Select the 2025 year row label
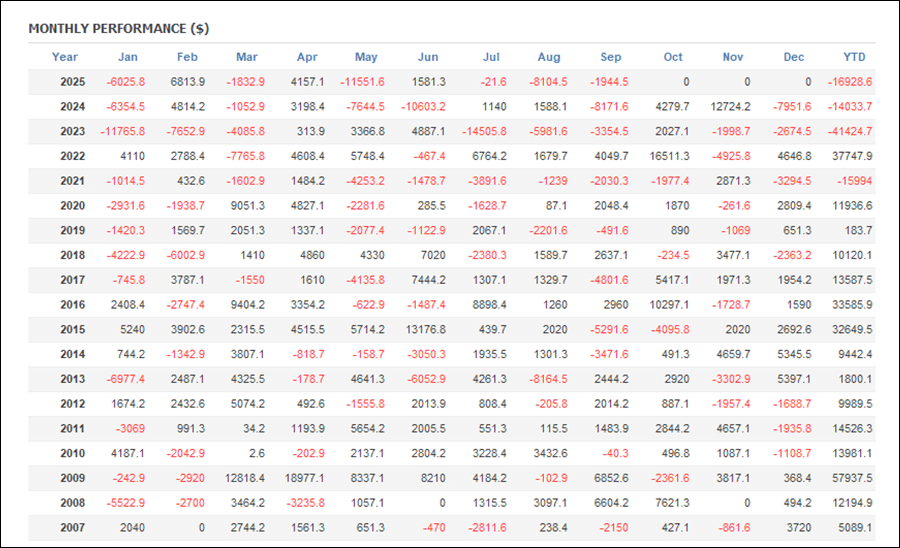This screenshot has height=548, width=900. (72, 82)
